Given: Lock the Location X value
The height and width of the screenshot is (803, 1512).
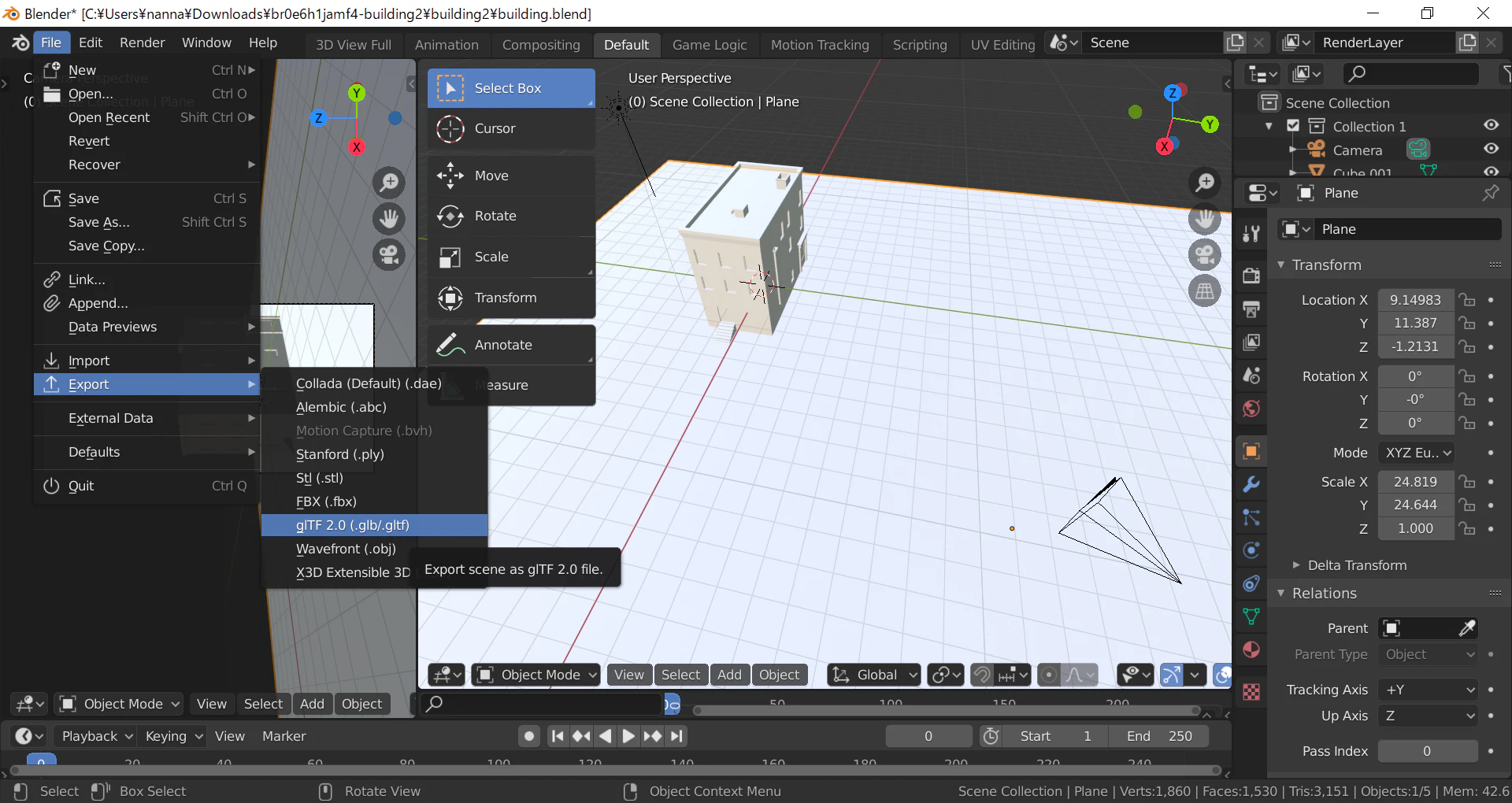Looking at the screenshot, I should (x=1466, y=300).
